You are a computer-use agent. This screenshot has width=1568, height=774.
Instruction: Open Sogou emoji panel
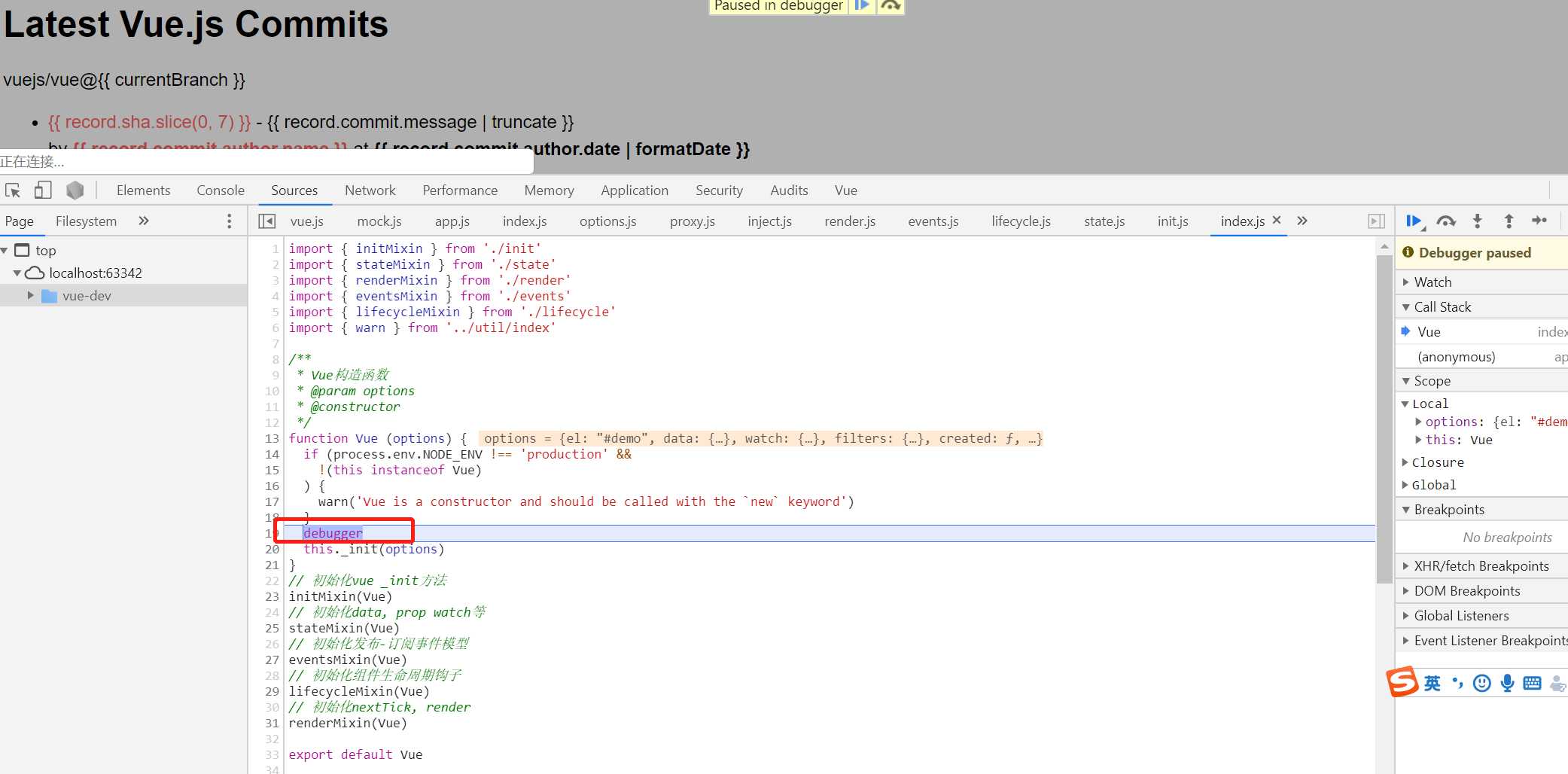[x=1481, y=683]
